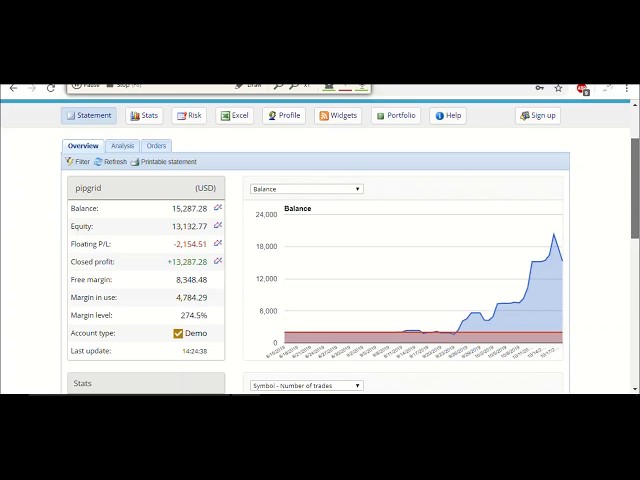Open the Symbol - Number of trades dropdown

306,385
